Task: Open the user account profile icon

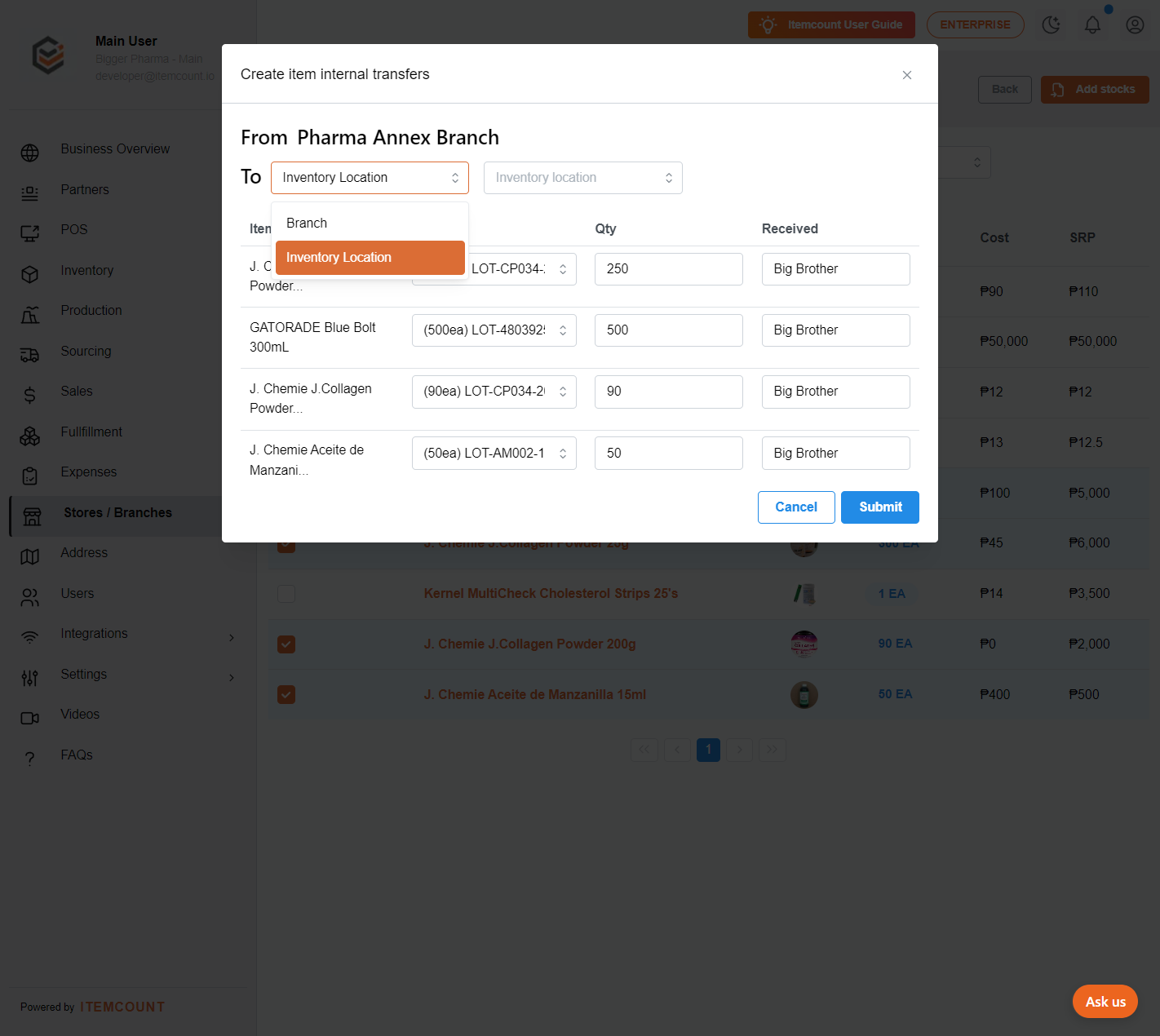Action: (x=1135, y=24)
